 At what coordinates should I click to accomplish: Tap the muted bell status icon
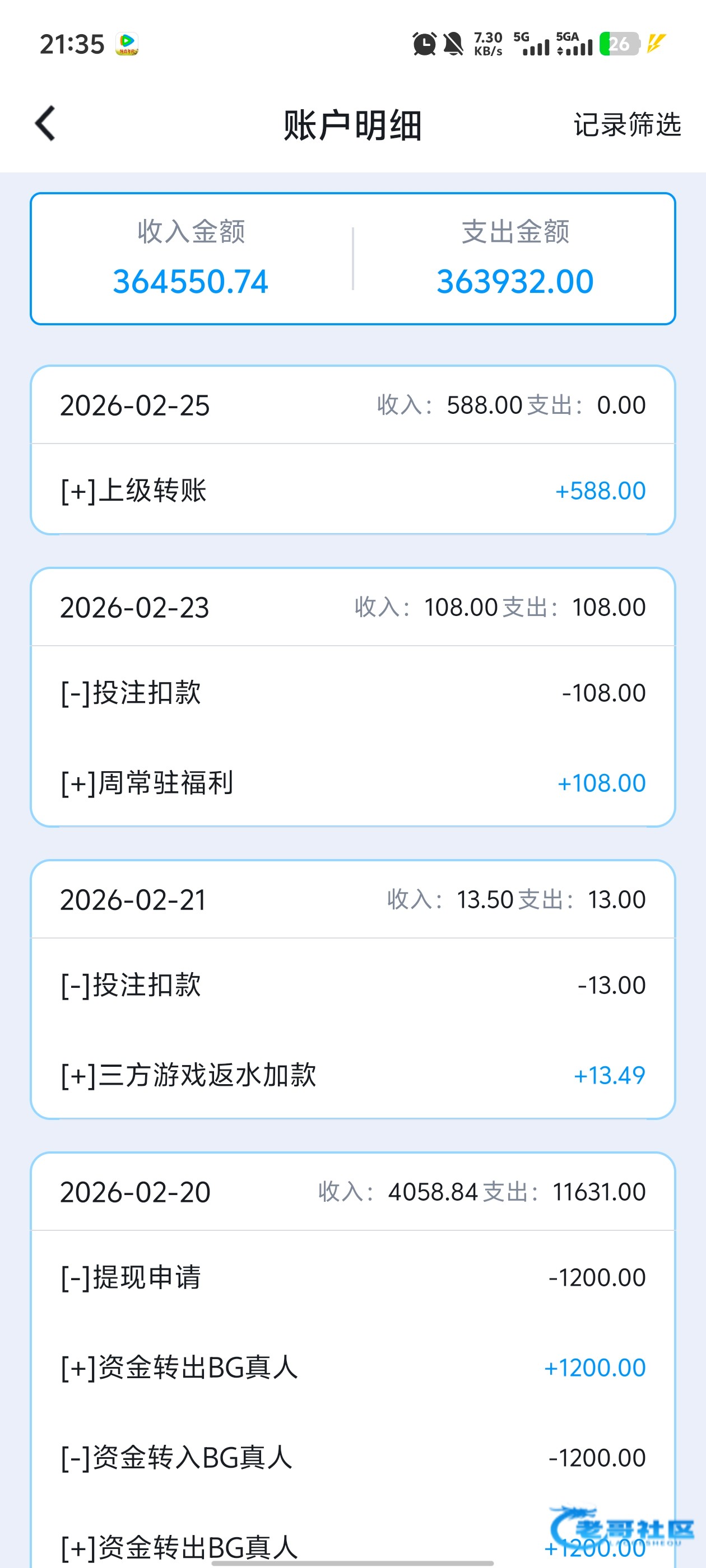pos(453,44)
